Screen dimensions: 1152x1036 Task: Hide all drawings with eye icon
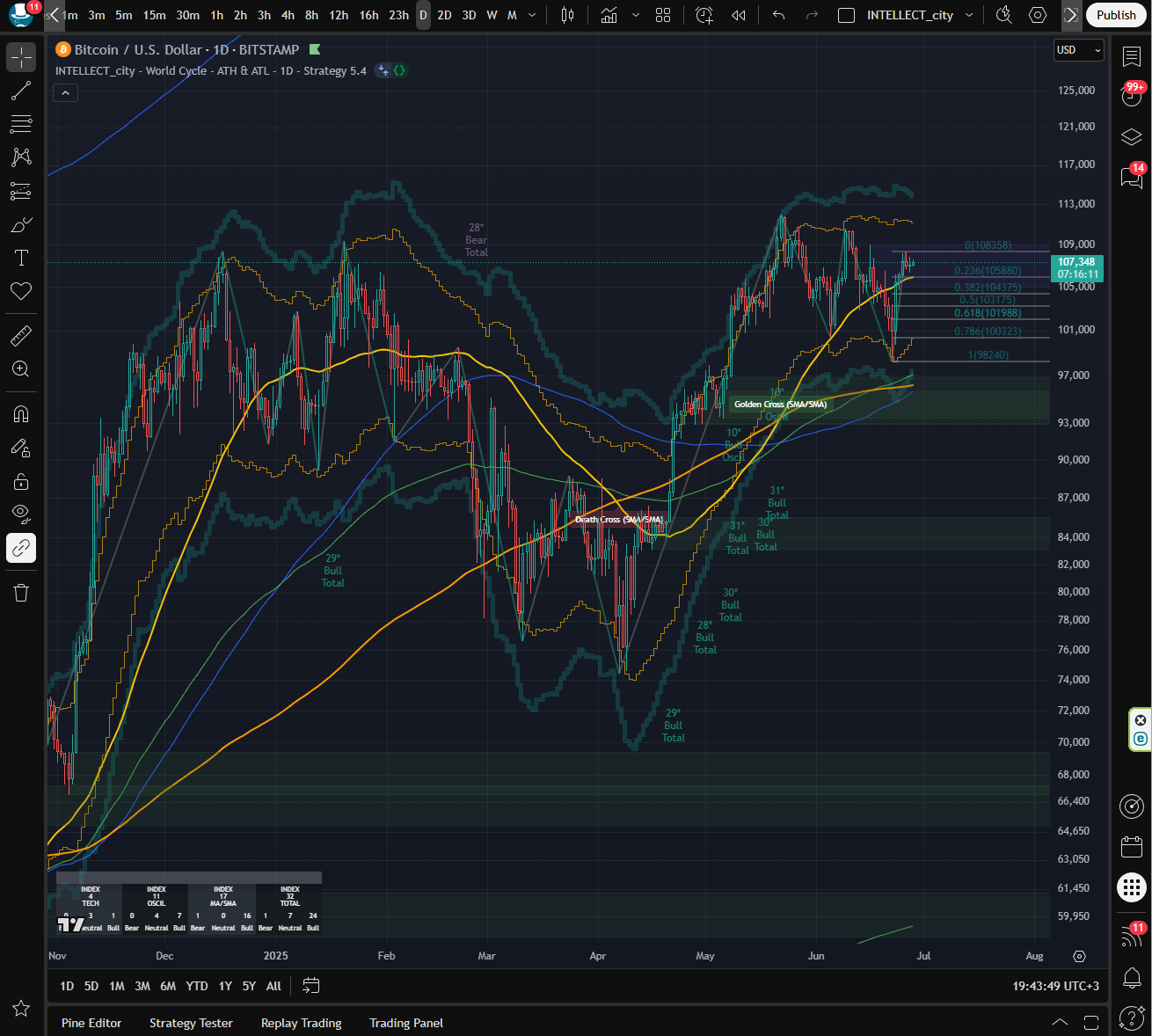tap(21, 513)
